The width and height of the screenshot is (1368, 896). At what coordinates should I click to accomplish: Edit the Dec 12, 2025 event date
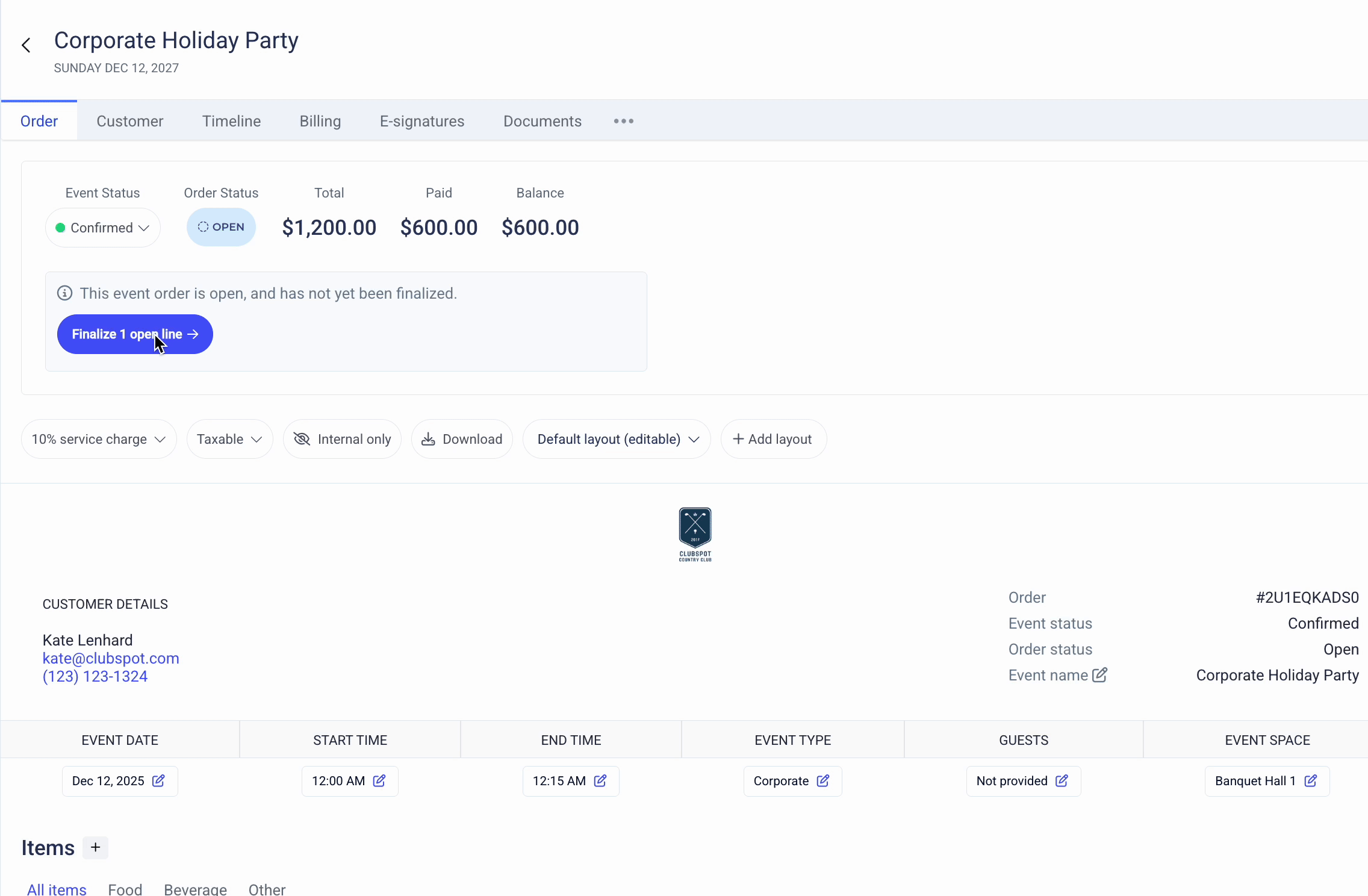158,781
